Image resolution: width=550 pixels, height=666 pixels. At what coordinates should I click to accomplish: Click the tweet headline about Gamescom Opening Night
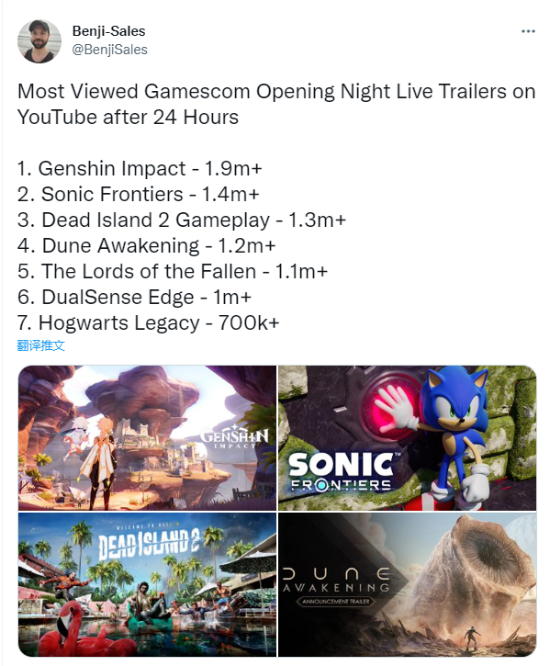pyautogui.click(x=276, y=104)
